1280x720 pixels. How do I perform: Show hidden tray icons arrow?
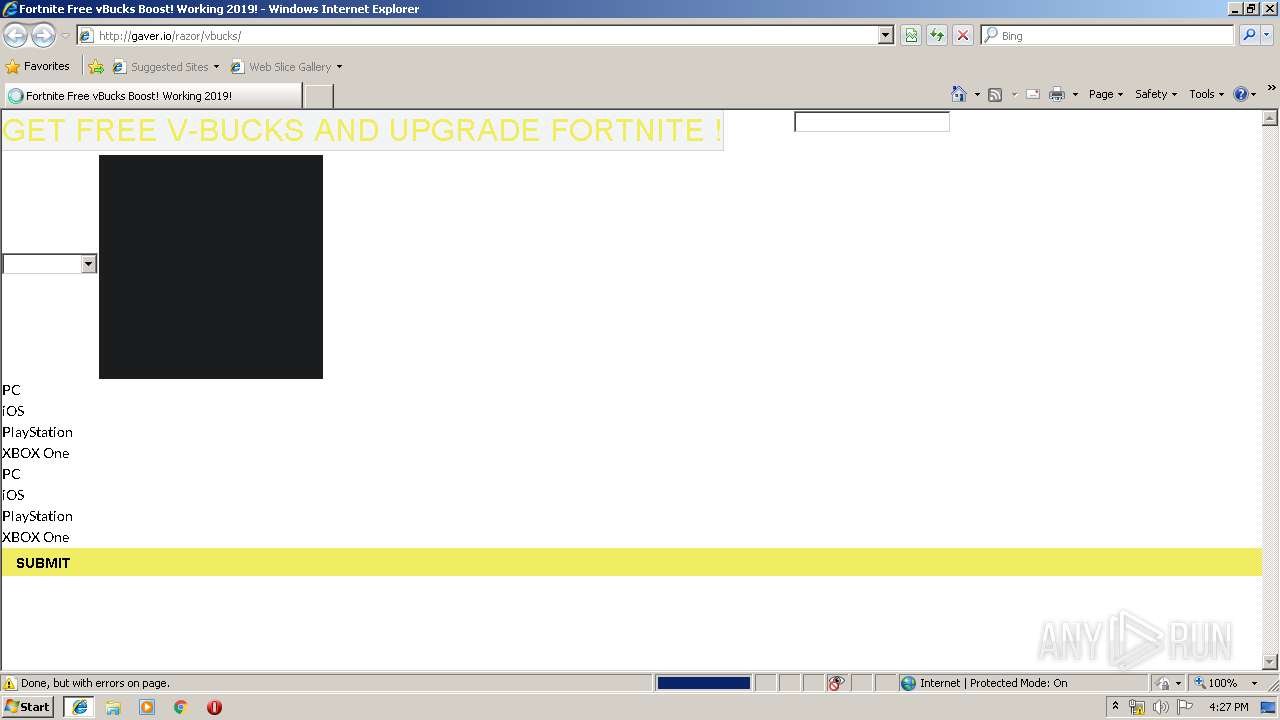[x=1115, y=707]
